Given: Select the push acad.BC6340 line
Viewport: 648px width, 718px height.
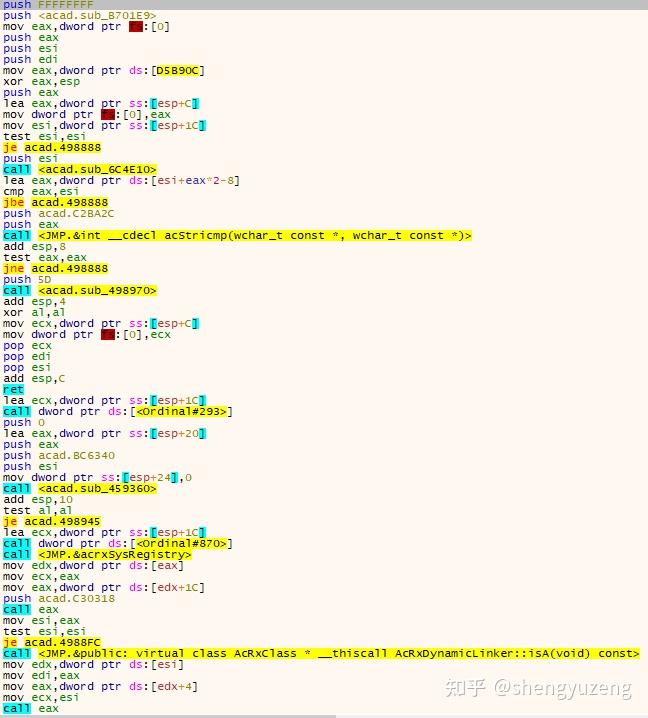Looking at the screenshot, I should tap(59, 455).
